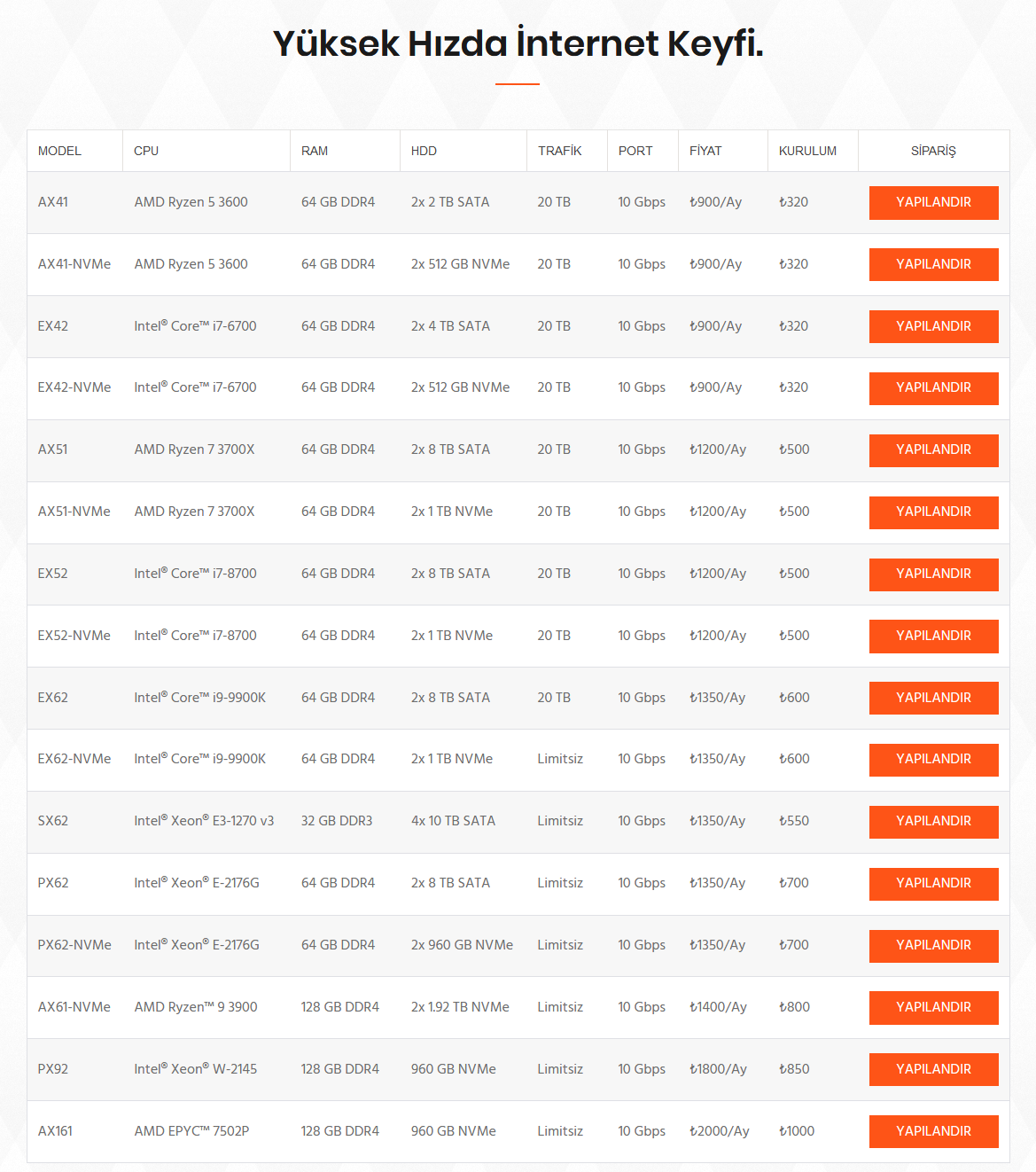Click YAPILANDIR for PX62 model
The width and height of the screenshot is (1036, 1172).
(x=933, y=884)
